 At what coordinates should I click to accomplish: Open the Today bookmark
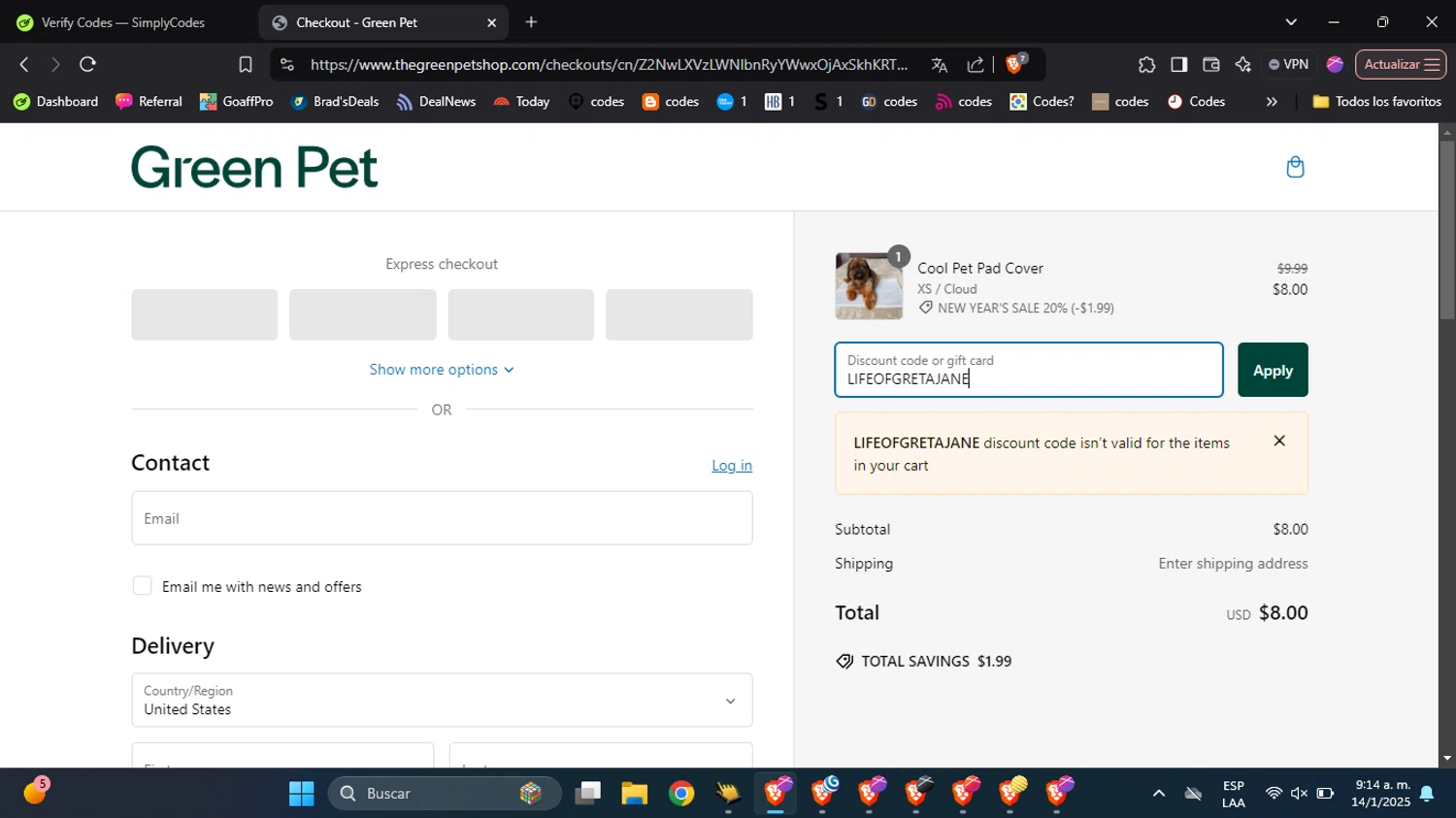(x=521, y=101)
